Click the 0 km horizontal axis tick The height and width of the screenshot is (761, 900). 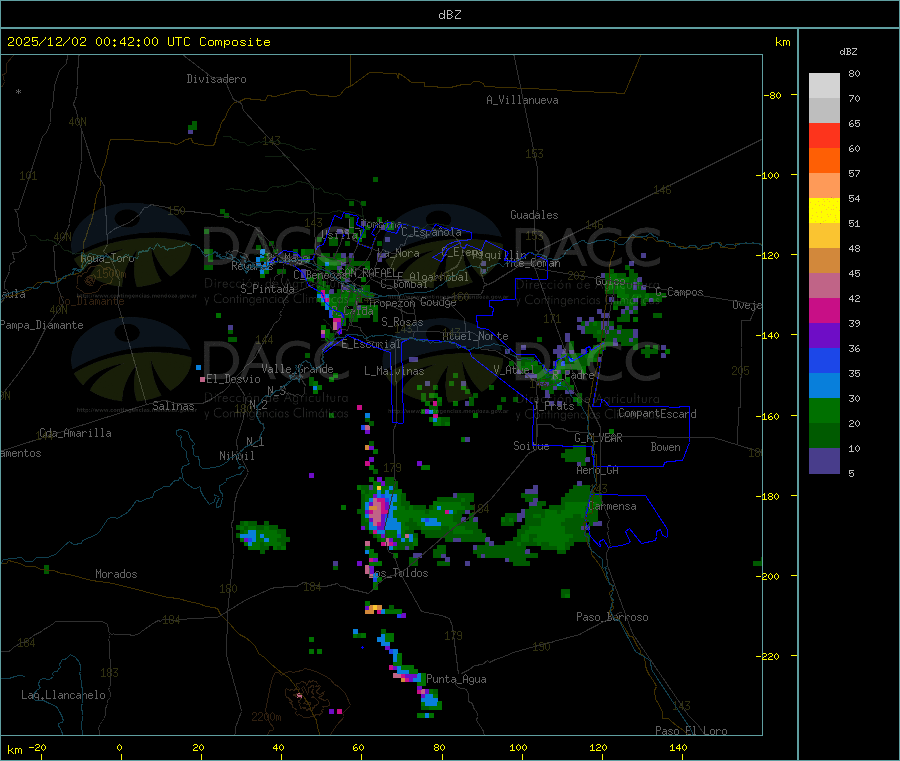[x=119, y=747]
